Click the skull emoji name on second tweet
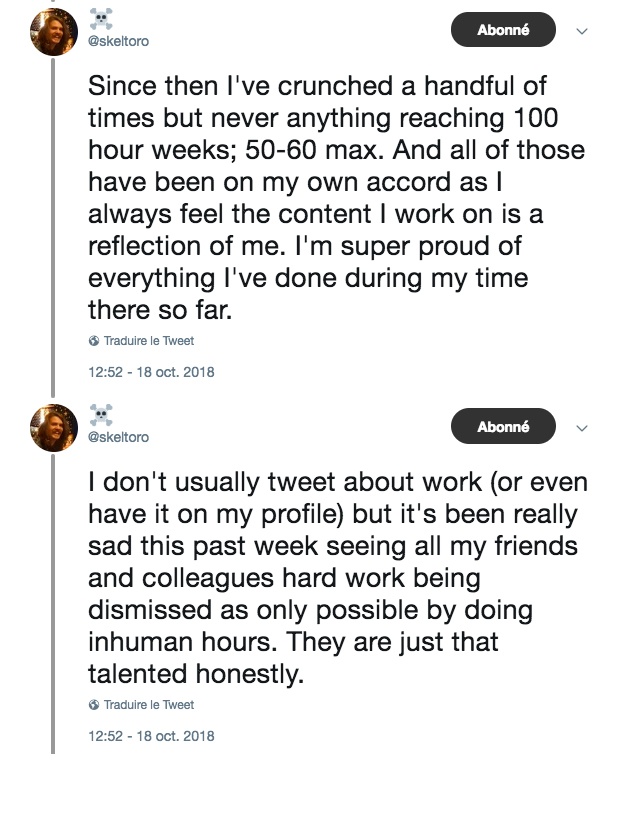Viewport: 625px width, 840px height. (x=102, y=415)
